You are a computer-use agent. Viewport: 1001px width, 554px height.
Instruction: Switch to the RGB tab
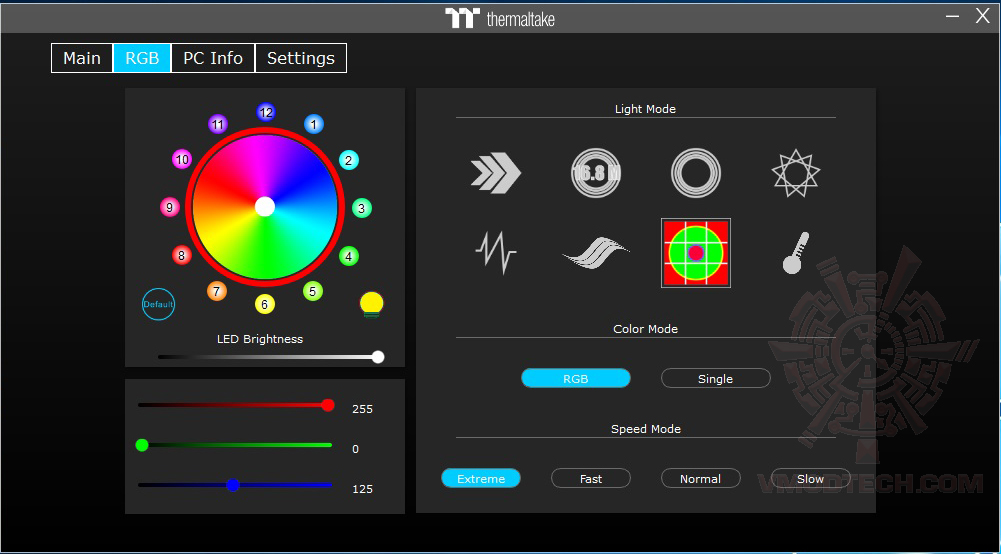(142, 58)
